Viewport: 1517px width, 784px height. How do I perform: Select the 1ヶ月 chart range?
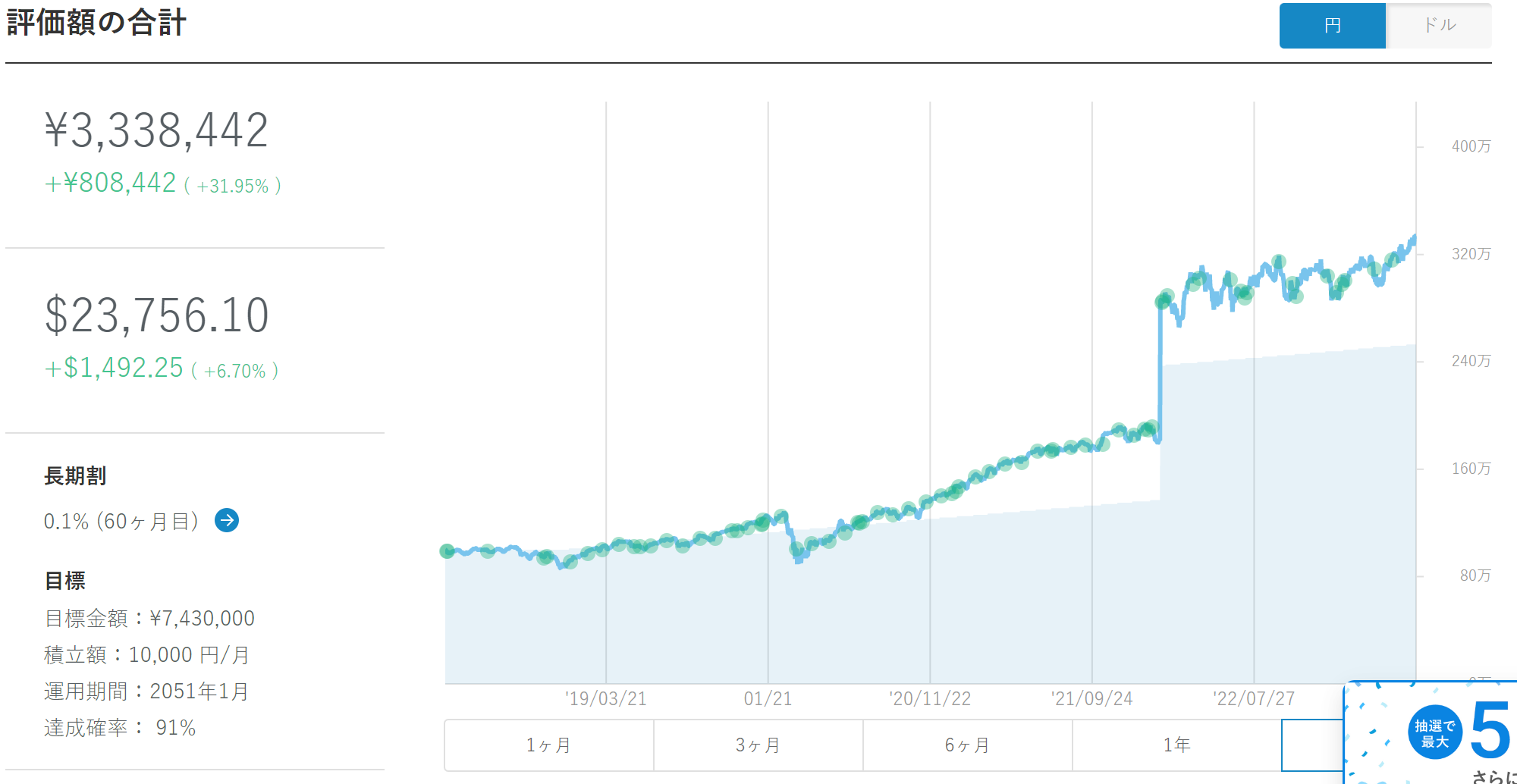548,745
